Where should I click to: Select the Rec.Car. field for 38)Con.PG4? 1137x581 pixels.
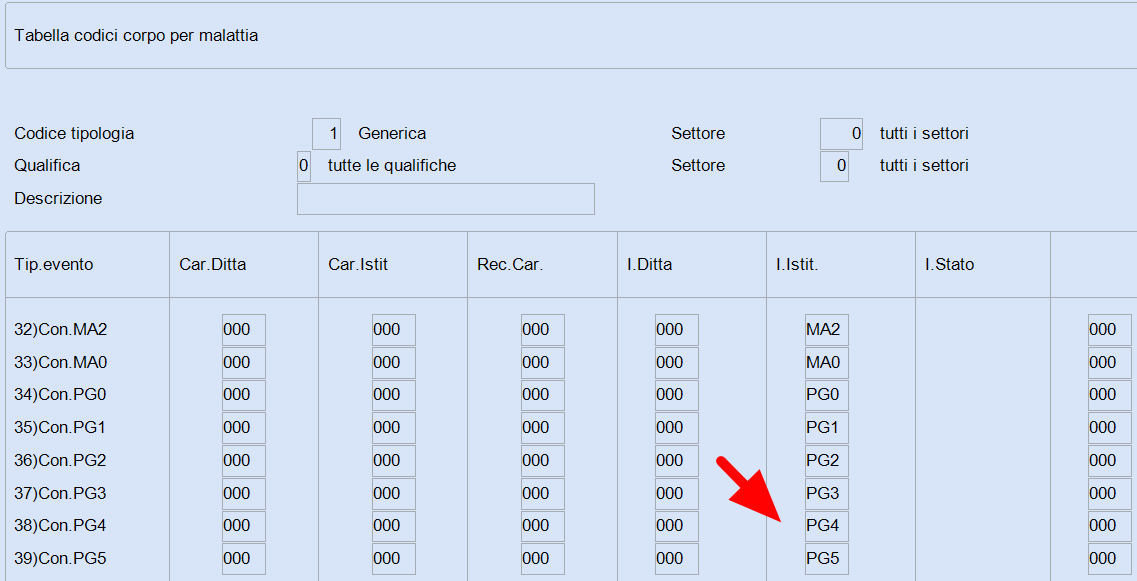coord(542,526)
